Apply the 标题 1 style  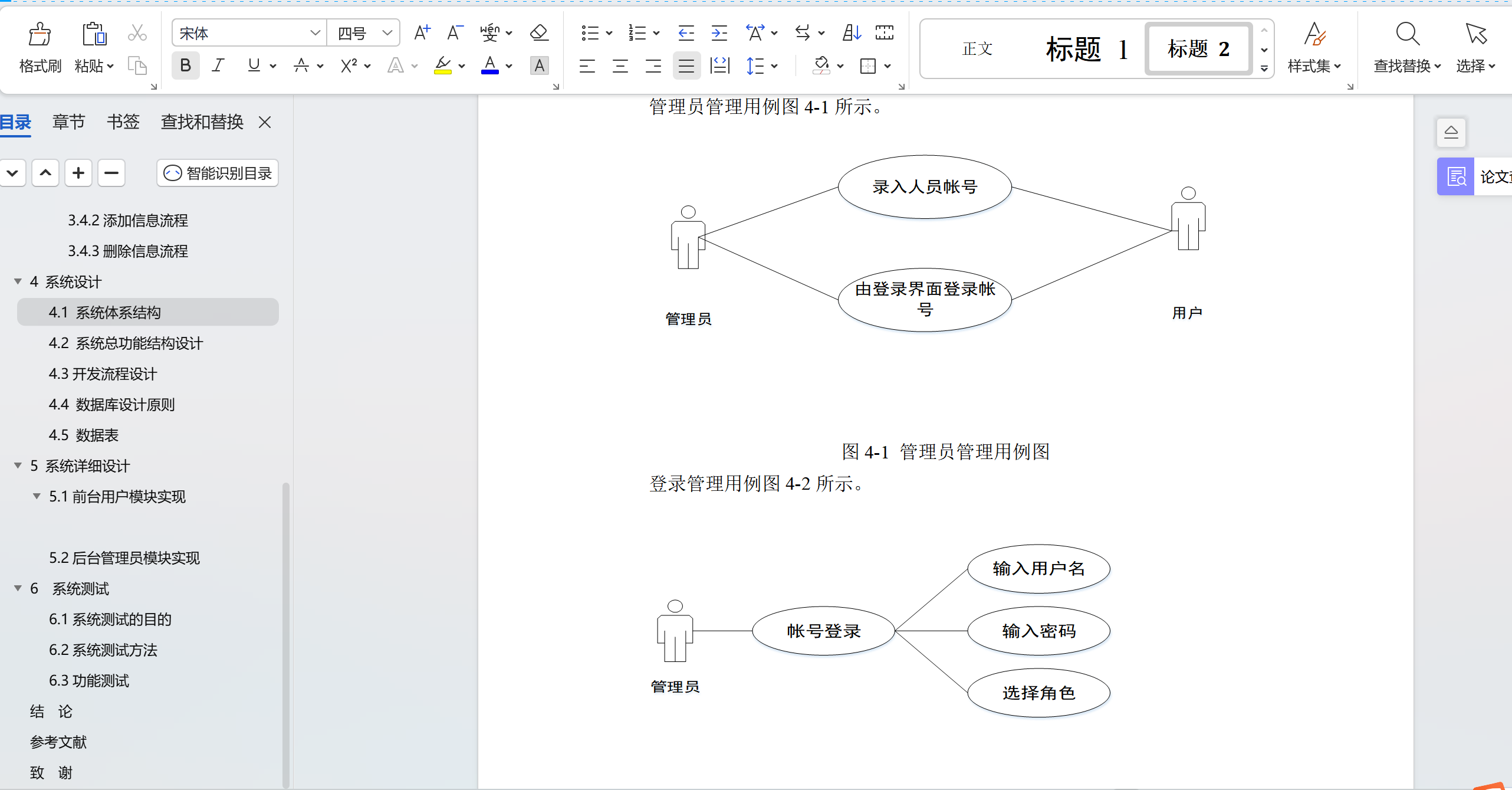point(1086,49)
